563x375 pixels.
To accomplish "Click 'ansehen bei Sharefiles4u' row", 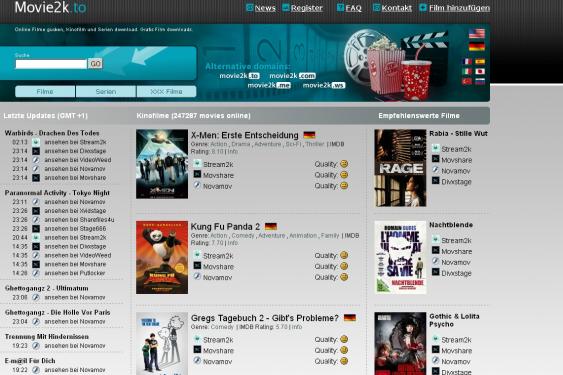I will click(79, 219).
